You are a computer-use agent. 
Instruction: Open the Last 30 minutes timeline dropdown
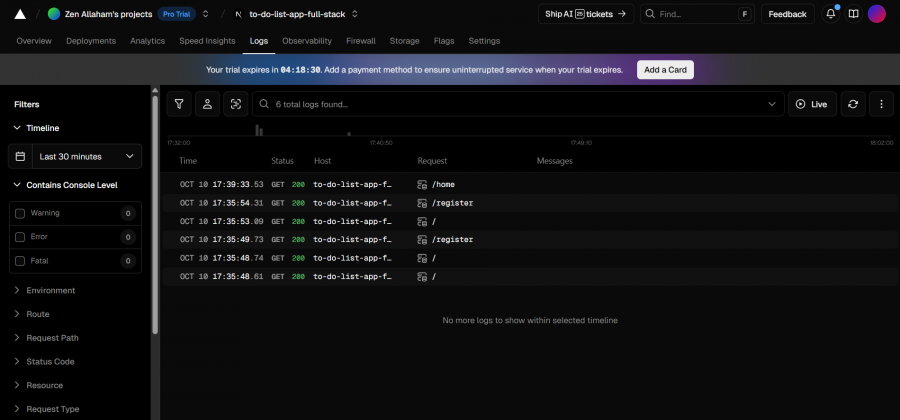coord(75,156)
